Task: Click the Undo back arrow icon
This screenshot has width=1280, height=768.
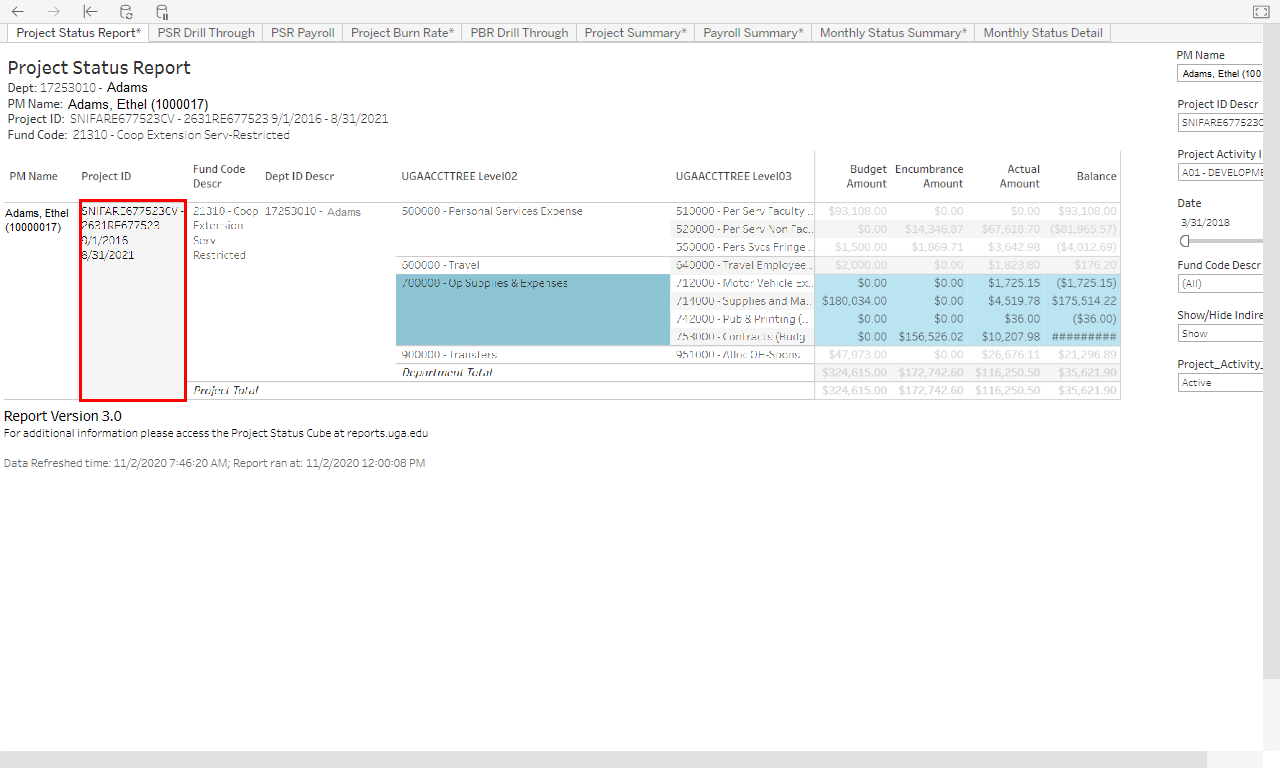Action: [17, 12]
